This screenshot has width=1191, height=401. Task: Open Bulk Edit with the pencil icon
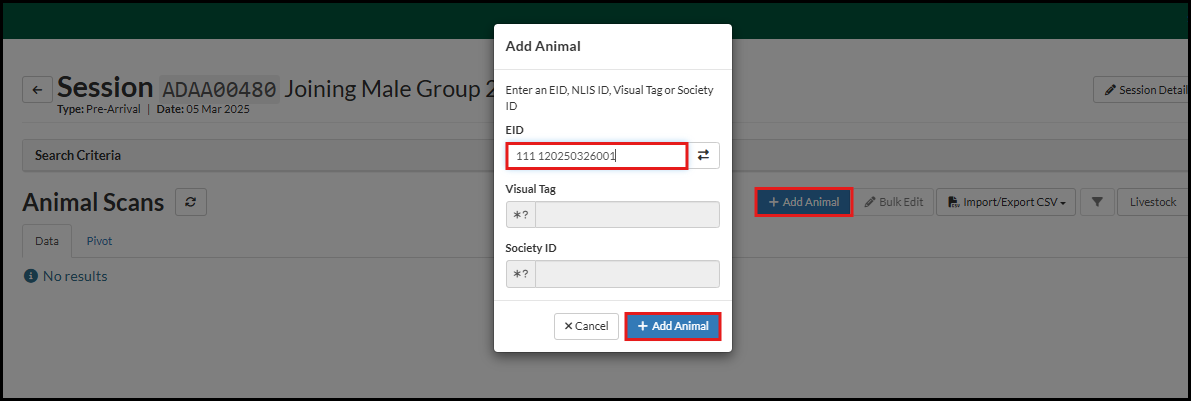894,202
